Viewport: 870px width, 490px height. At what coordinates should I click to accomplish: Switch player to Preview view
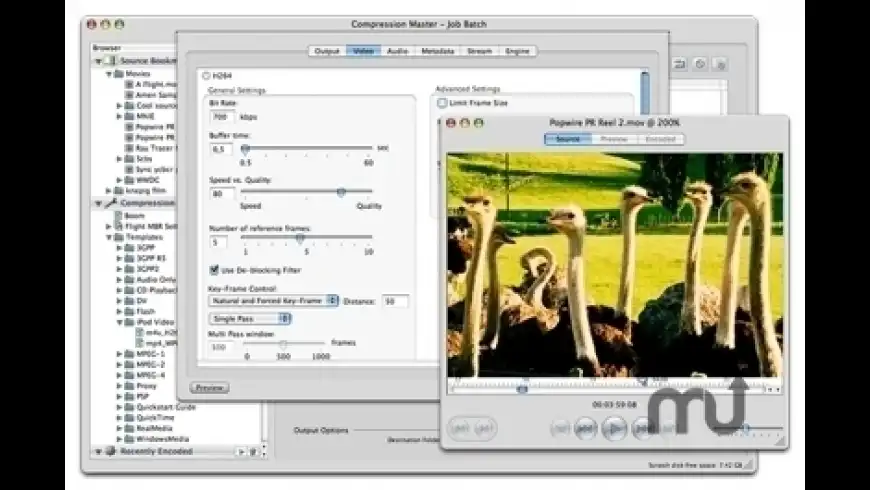coord(614,139)
